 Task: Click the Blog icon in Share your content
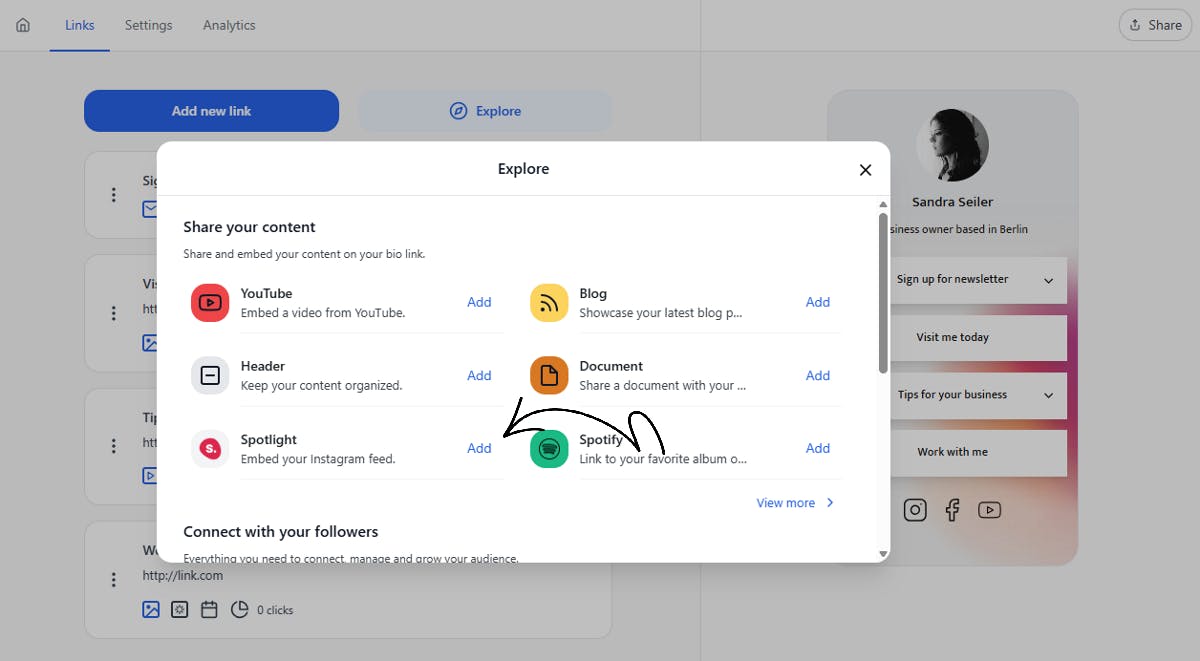[x=548, y=302]
